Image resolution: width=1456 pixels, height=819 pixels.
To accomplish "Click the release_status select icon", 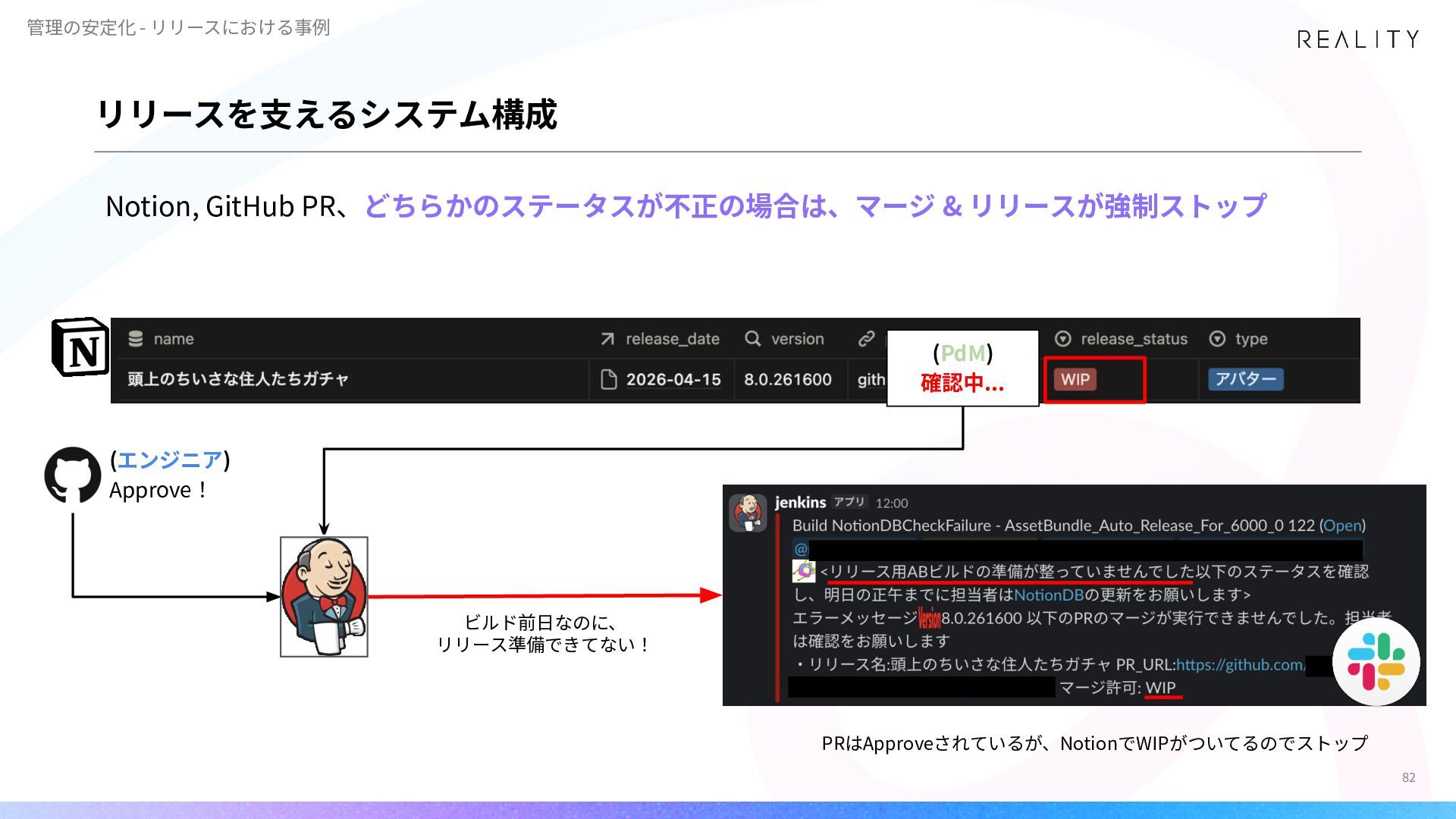I will (x=1063, y=339).
